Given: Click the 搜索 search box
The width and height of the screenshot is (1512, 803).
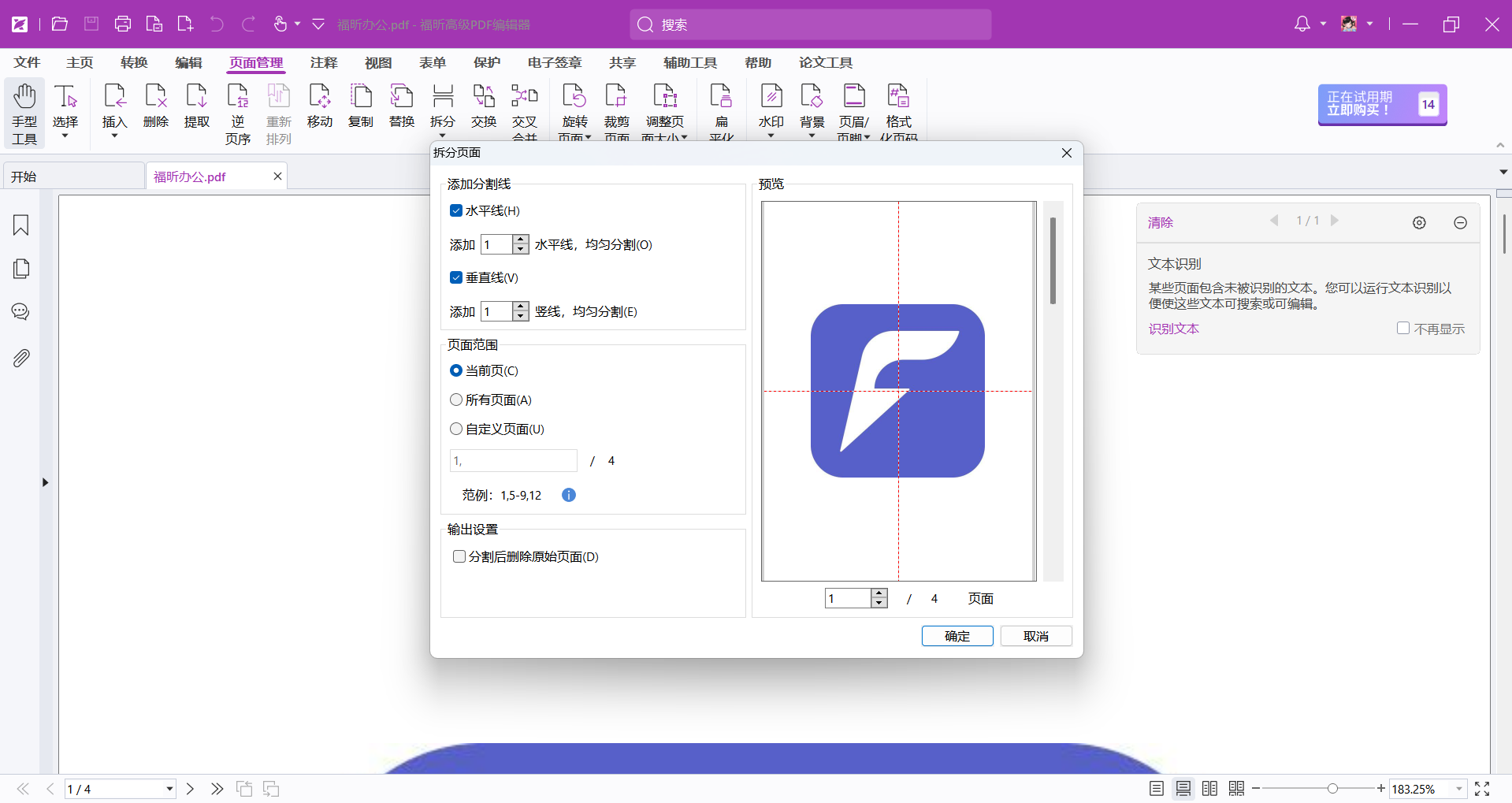Looking at the screenshot, I should click(x=811, y=24).
